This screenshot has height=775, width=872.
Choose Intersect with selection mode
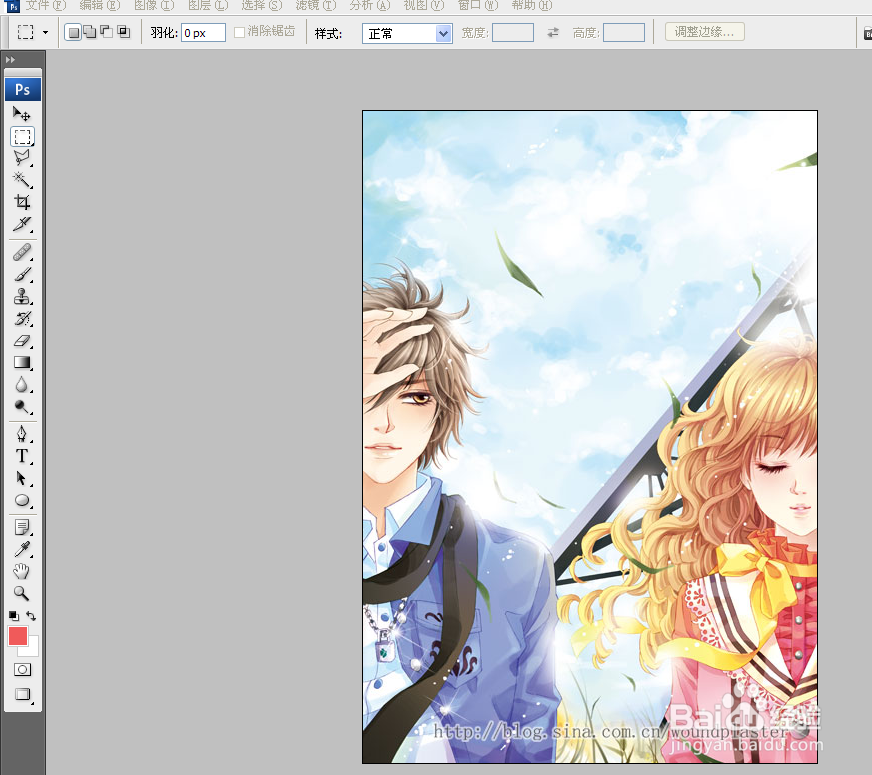(x=123, y=32)
